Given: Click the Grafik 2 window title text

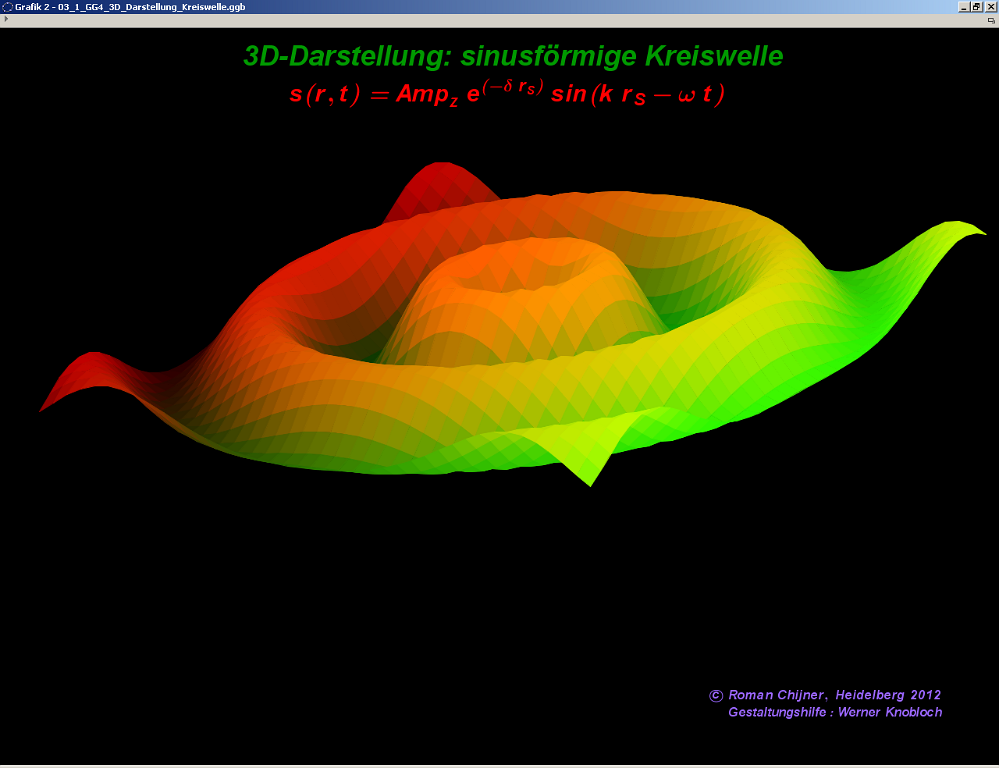Looking at the screenshot, I should (x=130, y=7).
